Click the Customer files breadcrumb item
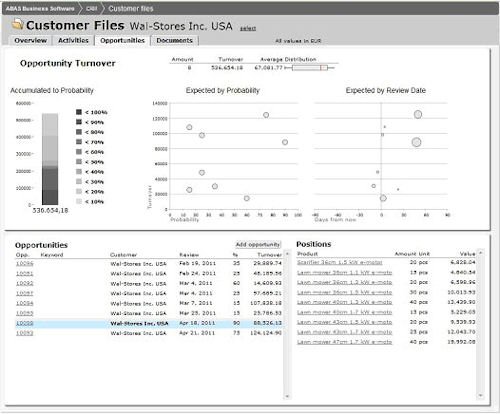The width and height of the screenshot is (500, 414). point(131,8)
